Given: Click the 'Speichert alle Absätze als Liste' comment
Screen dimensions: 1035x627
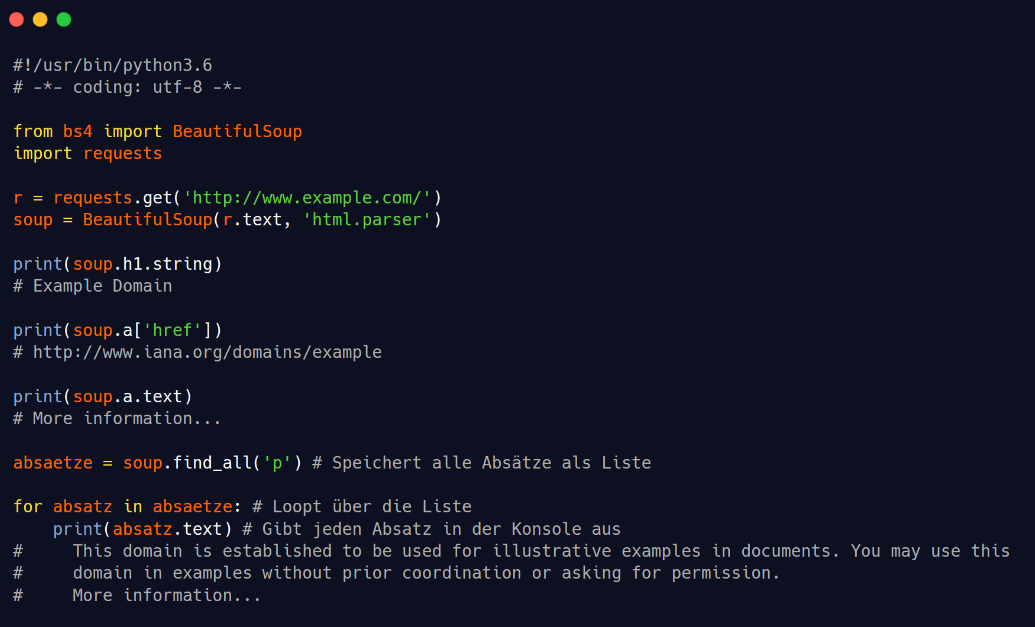Looking at the screenshot, I should 481,463.
